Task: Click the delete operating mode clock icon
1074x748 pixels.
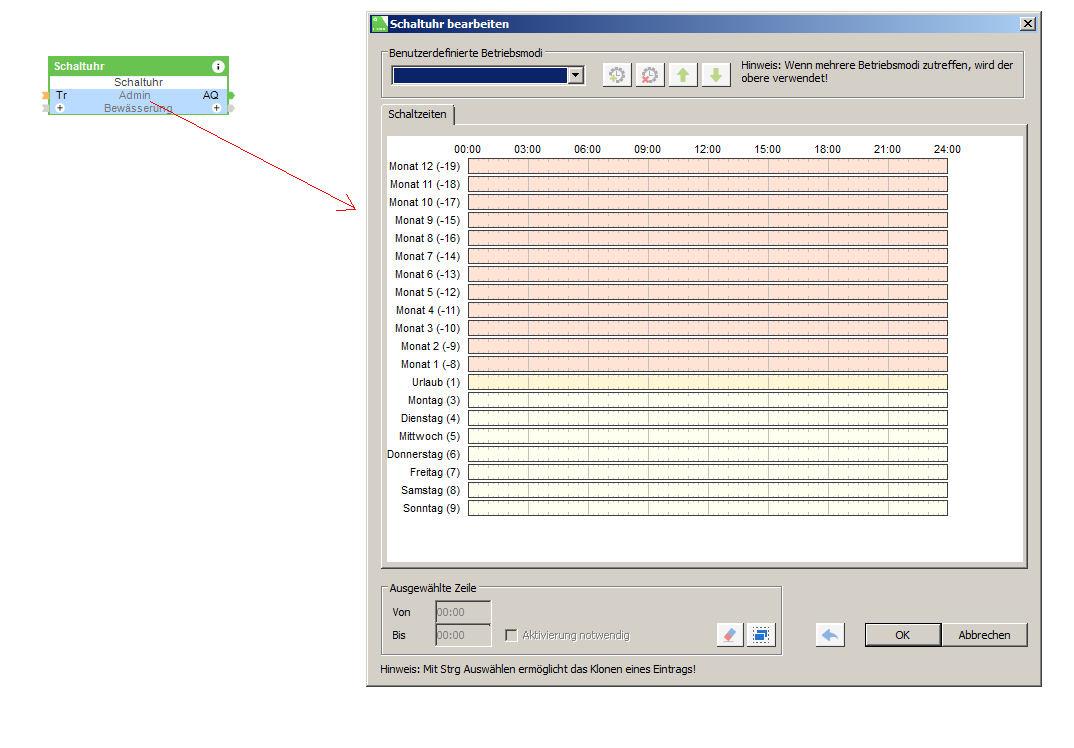Action: (650, 75)
